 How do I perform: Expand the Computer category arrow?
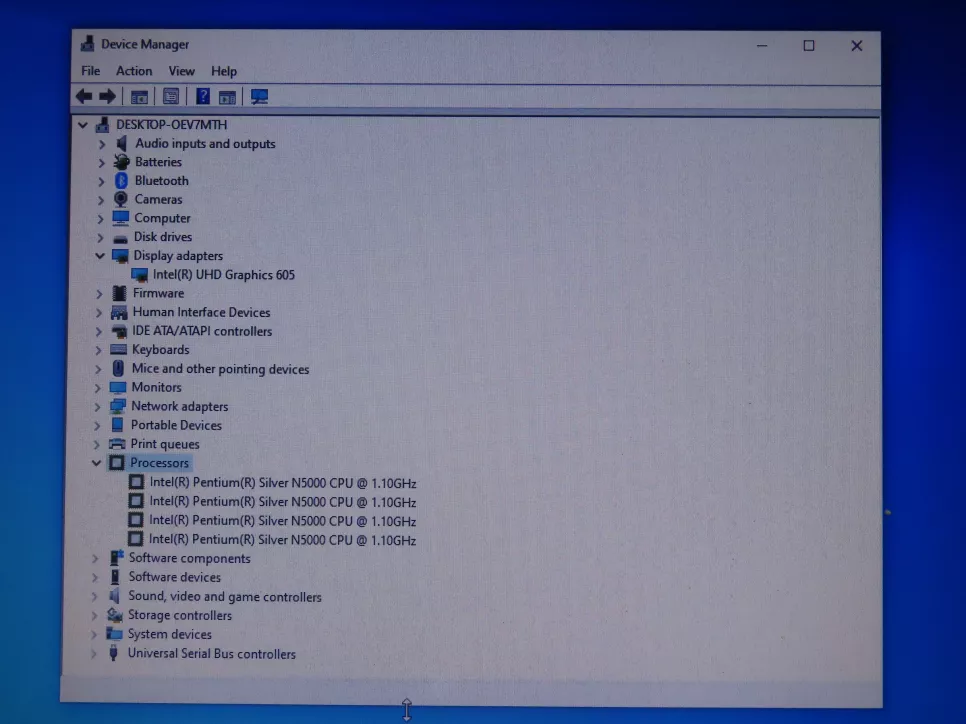pyautogui.click(x=100, y=219)
